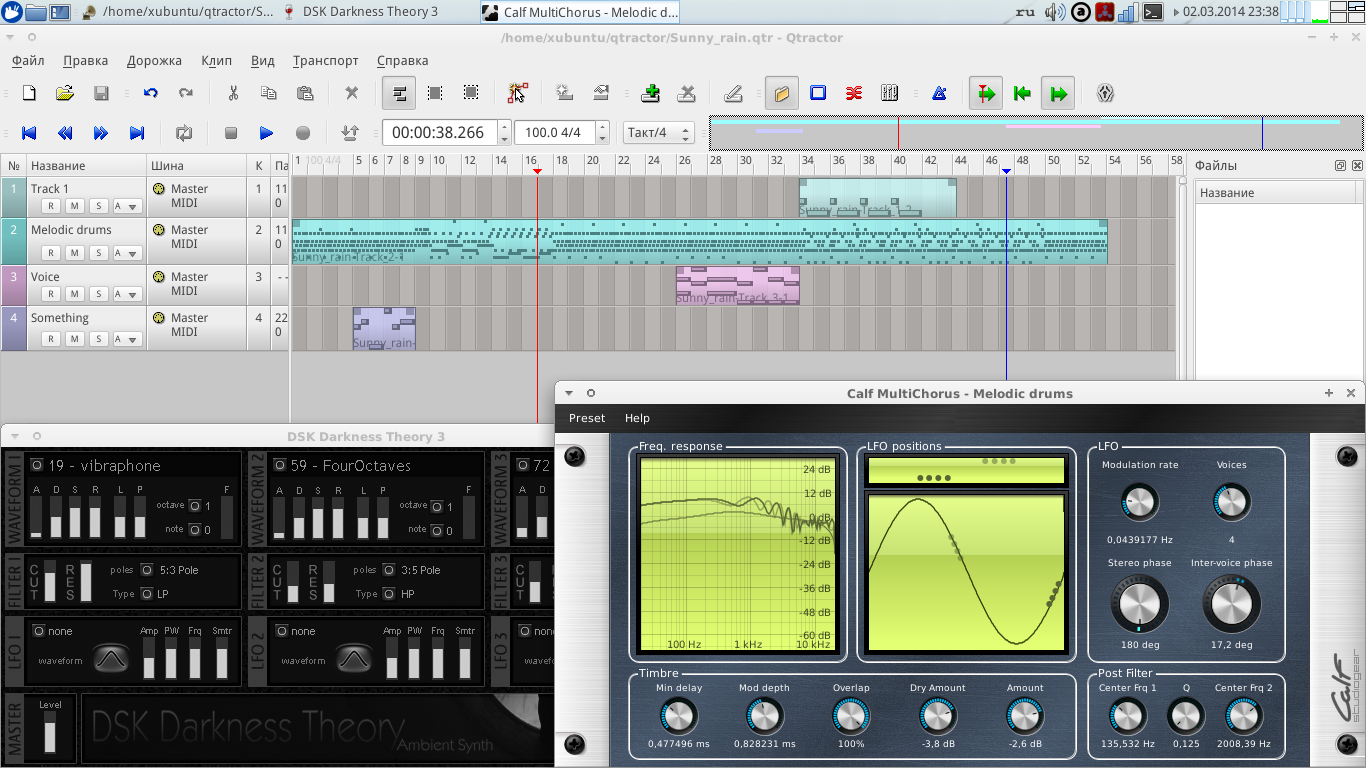Viewport: 1366px width, 768px height.
Task: Open the Дорожка menu
Action: click(154, 60)
